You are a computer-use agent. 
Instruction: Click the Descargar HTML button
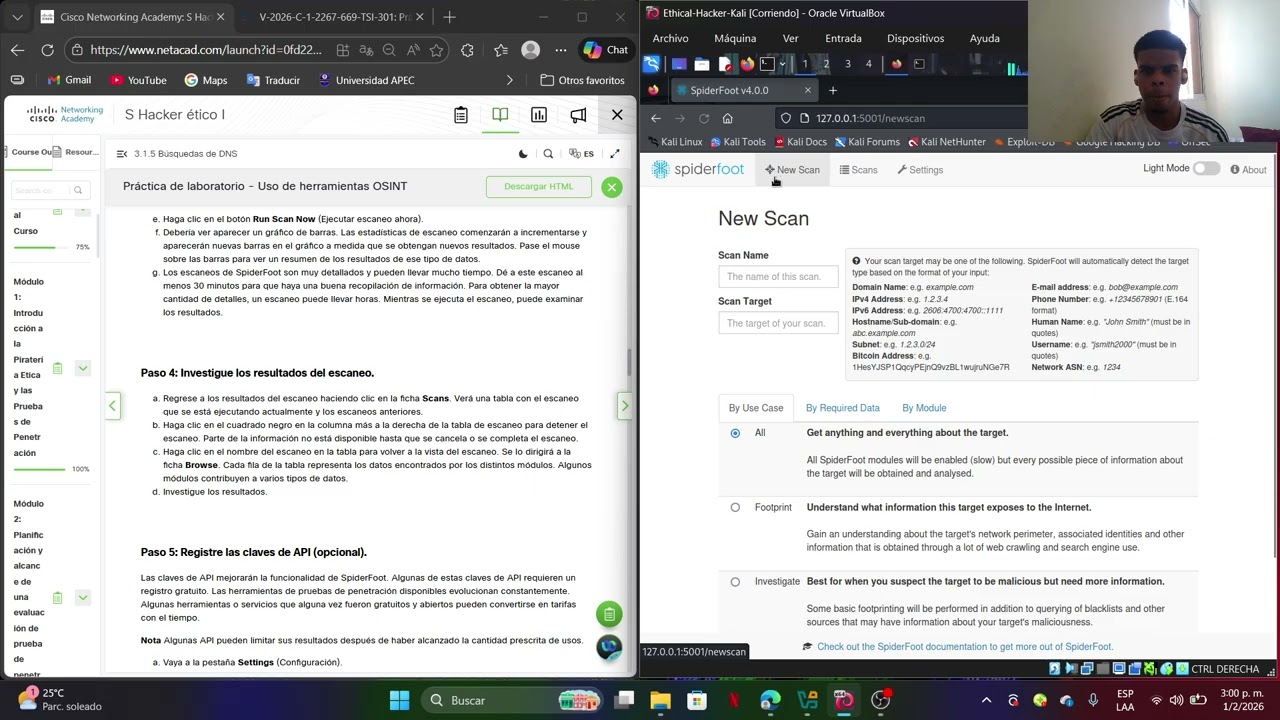pyautogui.click(x=539, y=186)
